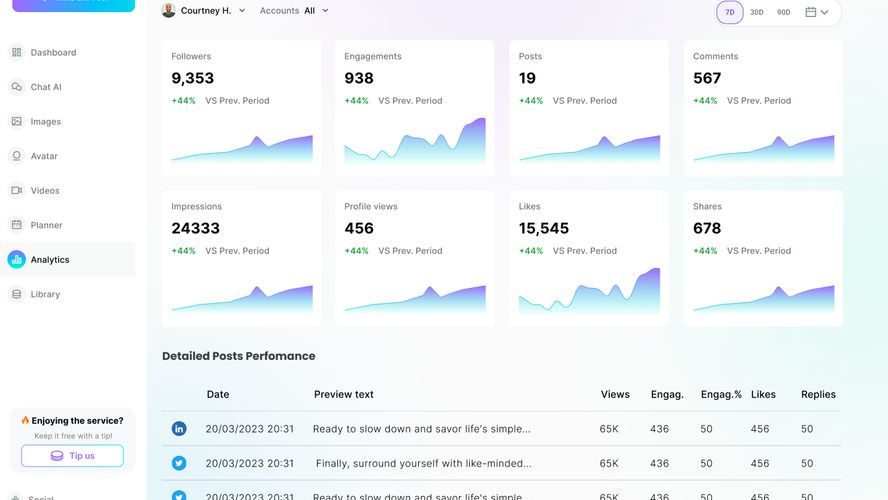Click the Likes chart card
This screenshot has width=888, height=500.
(589, 257)
